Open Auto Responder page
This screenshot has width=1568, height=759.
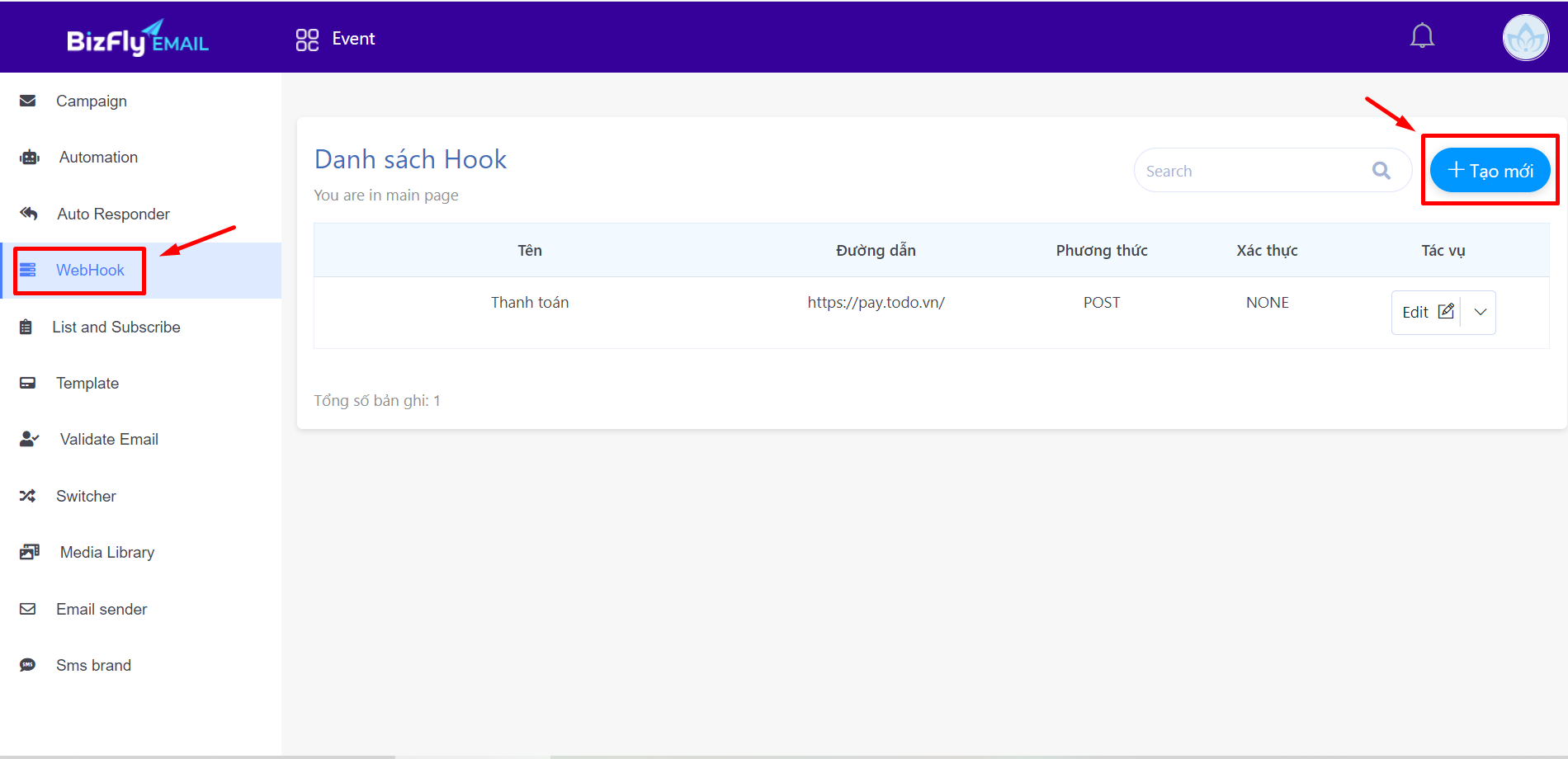tap(113, 214)
